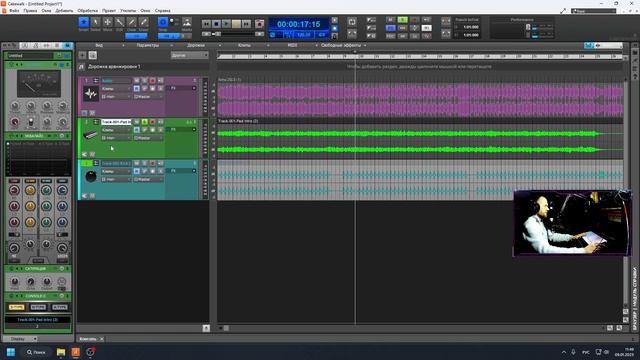Click the Add track plus button
The width and height of the screenshot is (640, 360).
[x=82, y=55]
